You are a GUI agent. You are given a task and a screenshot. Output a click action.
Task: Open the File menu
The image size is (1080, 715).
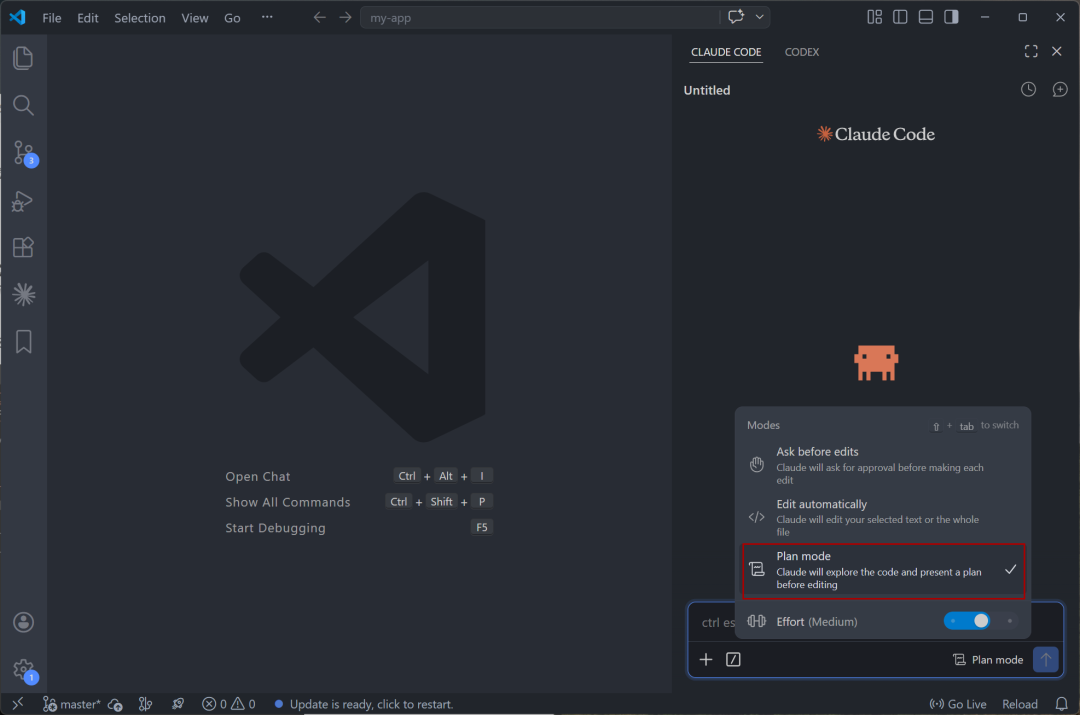click(x=52, y=18)
